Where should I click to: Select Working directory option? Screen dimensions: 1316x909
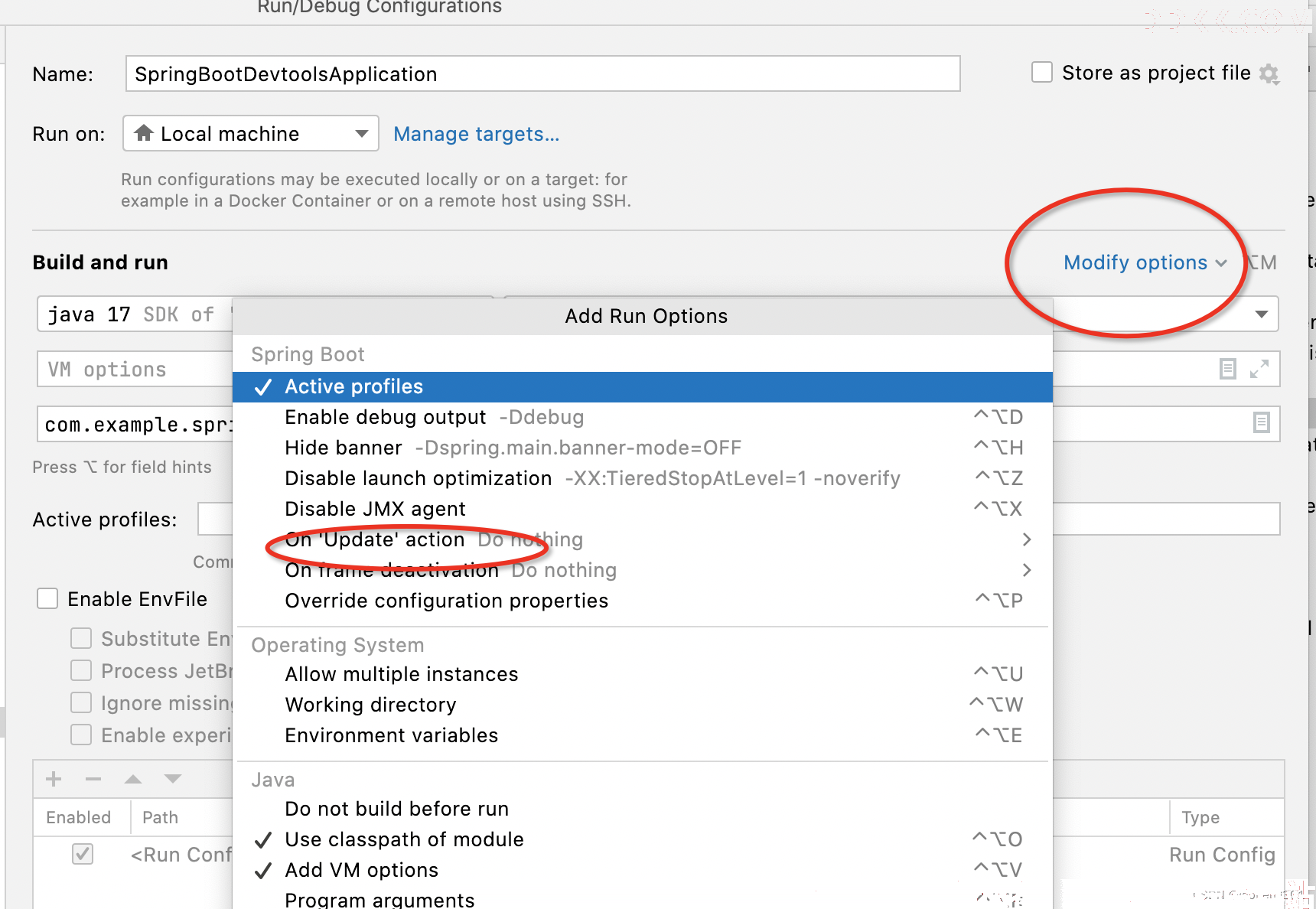(643, 705)
